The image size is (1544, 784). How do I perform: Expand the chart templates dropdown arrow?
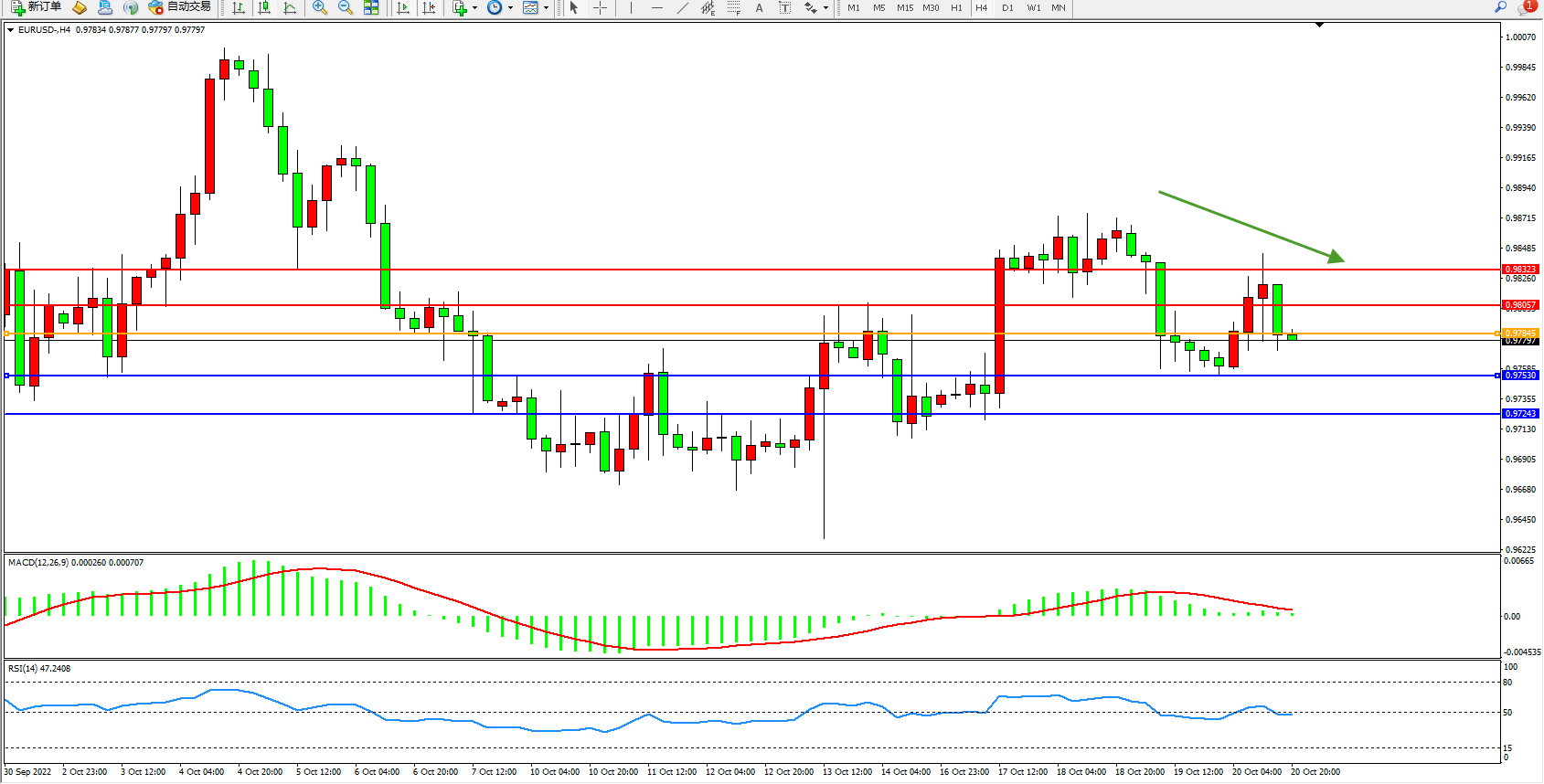[x=546, y=8]
